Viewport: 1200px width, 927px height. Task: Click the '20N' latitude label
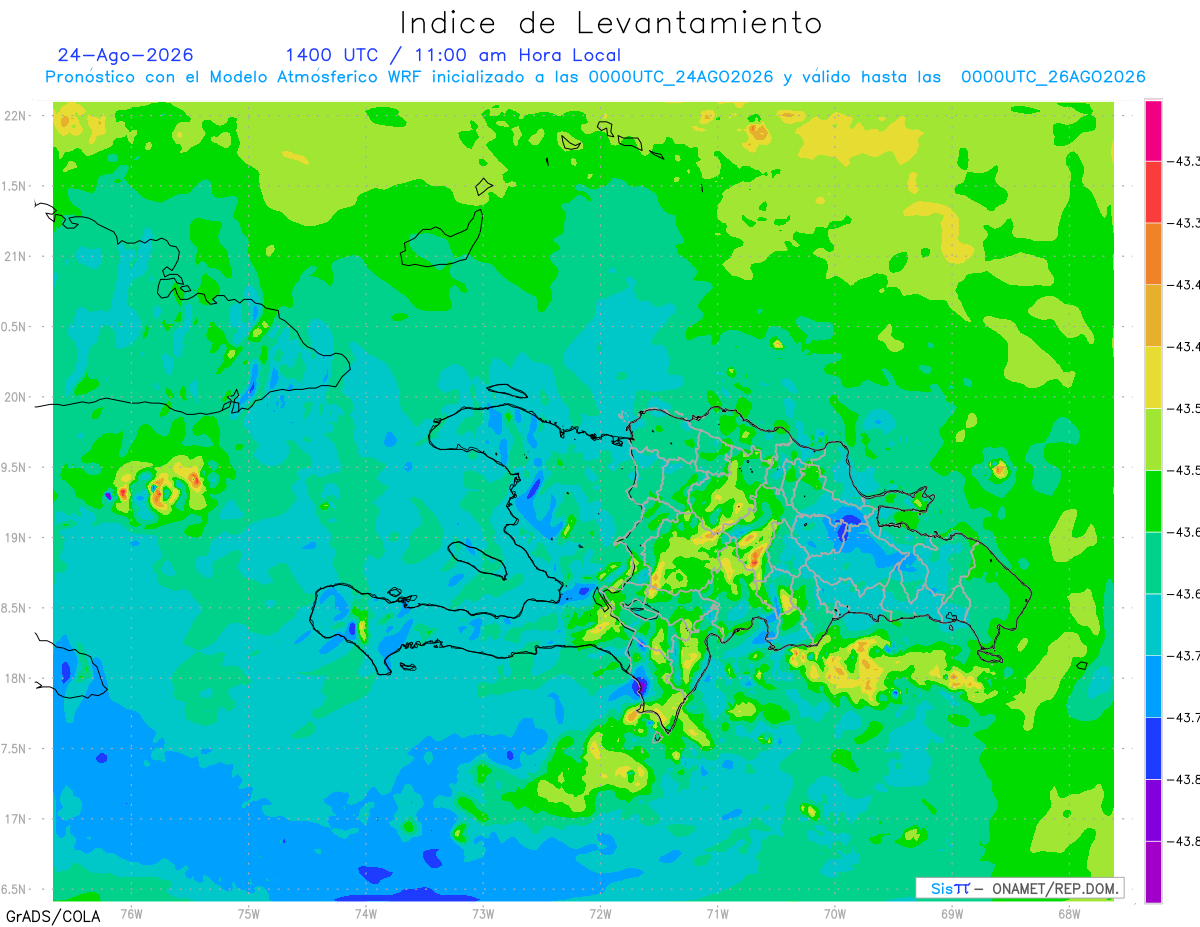[x=13, y=397]
